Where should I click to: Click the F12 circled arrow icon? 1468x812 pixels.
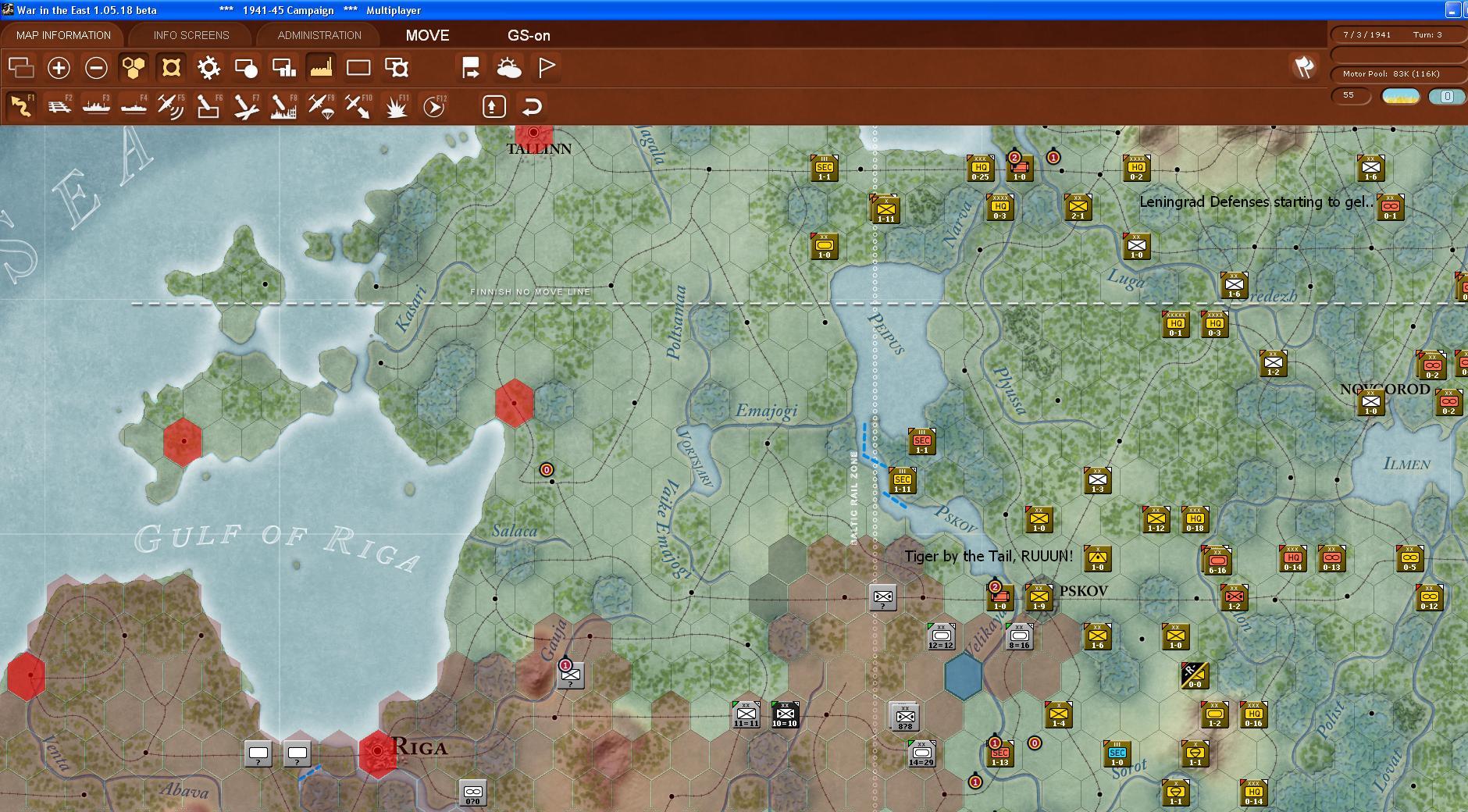click(x=433, y=106)
